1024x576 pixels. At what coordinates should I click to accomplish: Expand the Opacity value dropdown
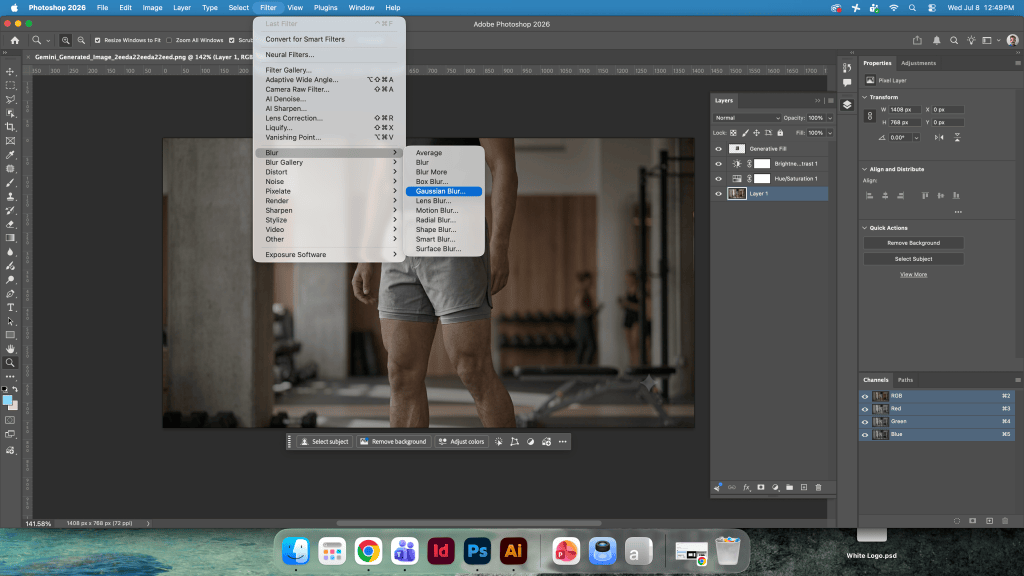pyautogui.click(x=830, y=118)
